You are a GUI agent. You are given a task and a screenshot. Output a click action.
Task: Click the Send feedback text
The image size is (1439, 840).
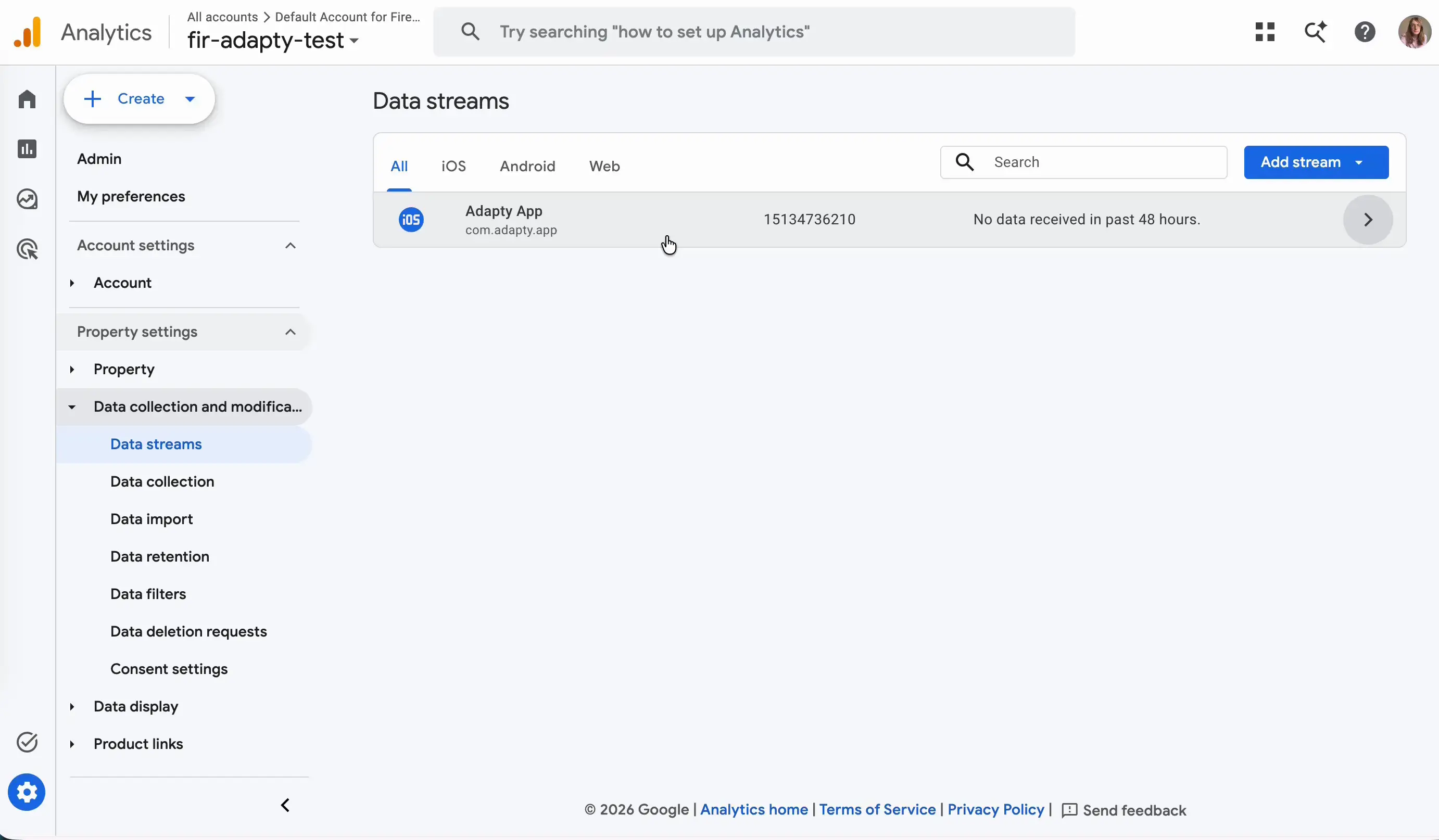click(x=1134, y=810)
